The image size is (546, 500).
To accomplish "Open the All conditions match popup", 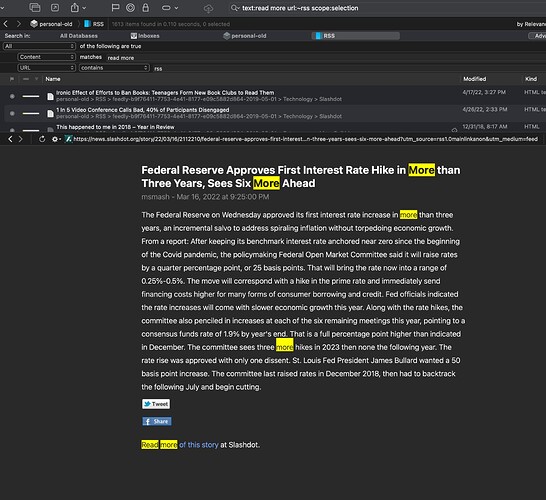I will [39, 46].
